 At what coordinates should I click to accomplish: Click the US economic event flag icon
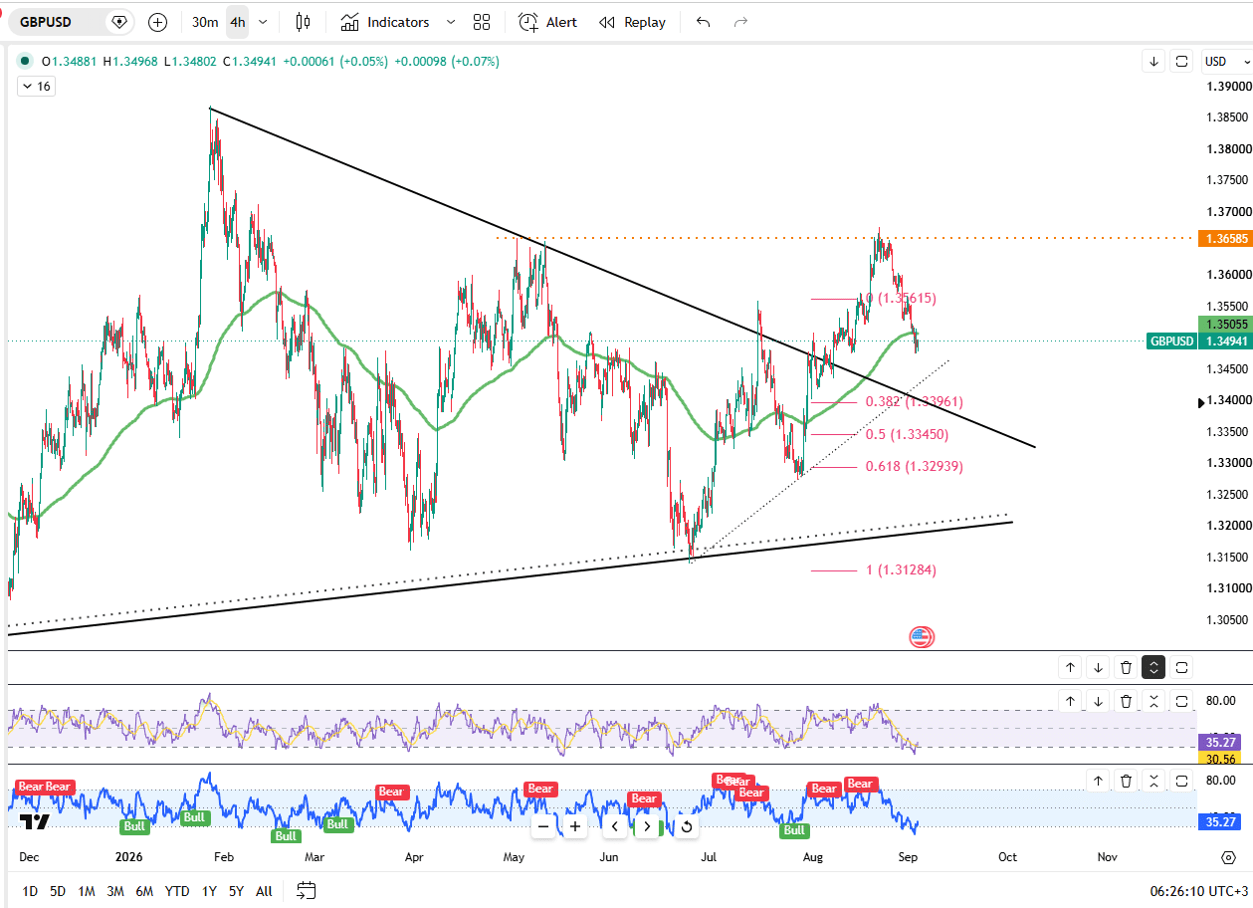(x=921, y=636)
